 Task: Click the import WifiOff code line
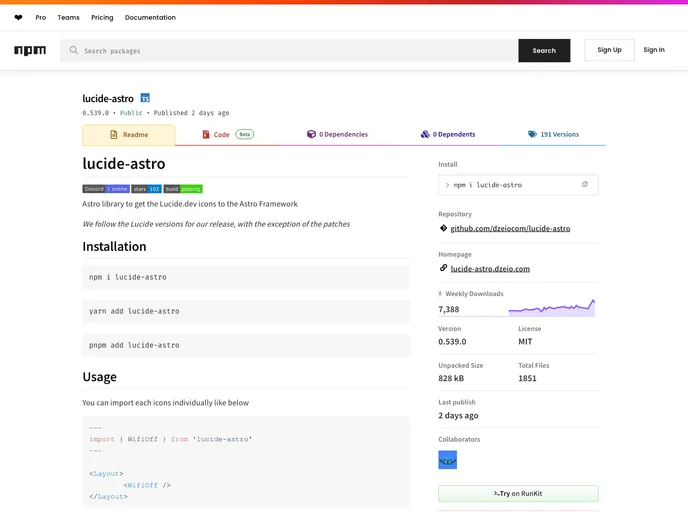171,439
